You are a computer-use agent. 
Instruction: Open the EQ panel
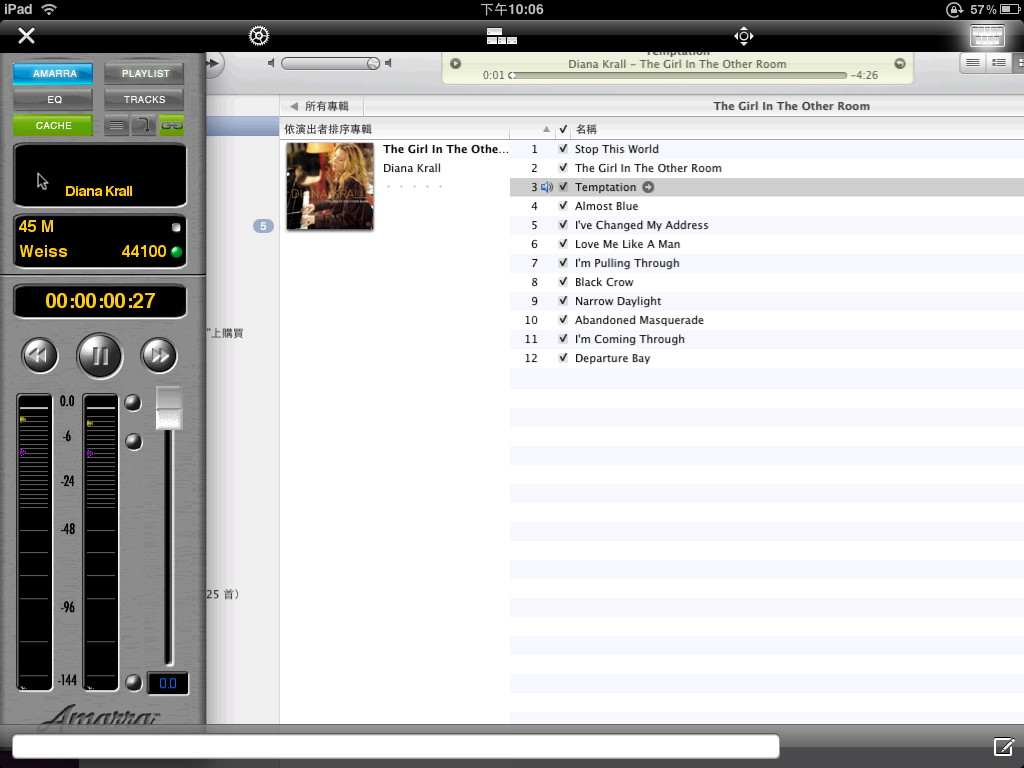(54, 99)
